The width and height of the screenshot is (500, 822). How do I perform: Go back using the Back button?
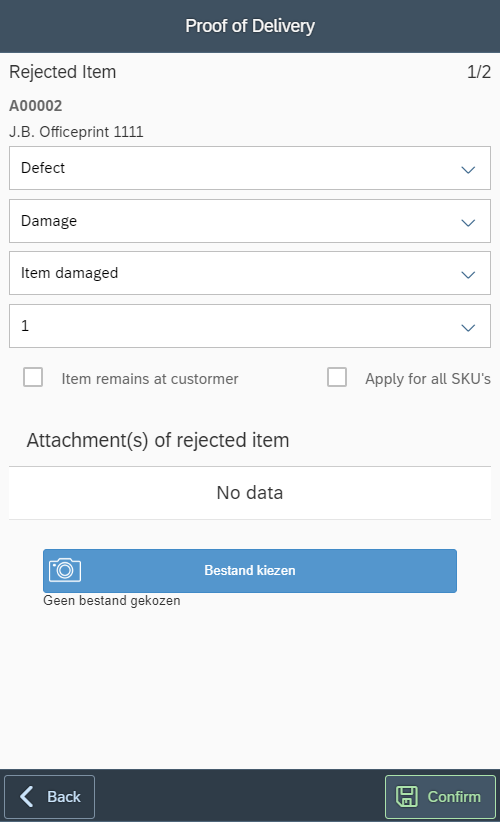click(x=50, y=796)
